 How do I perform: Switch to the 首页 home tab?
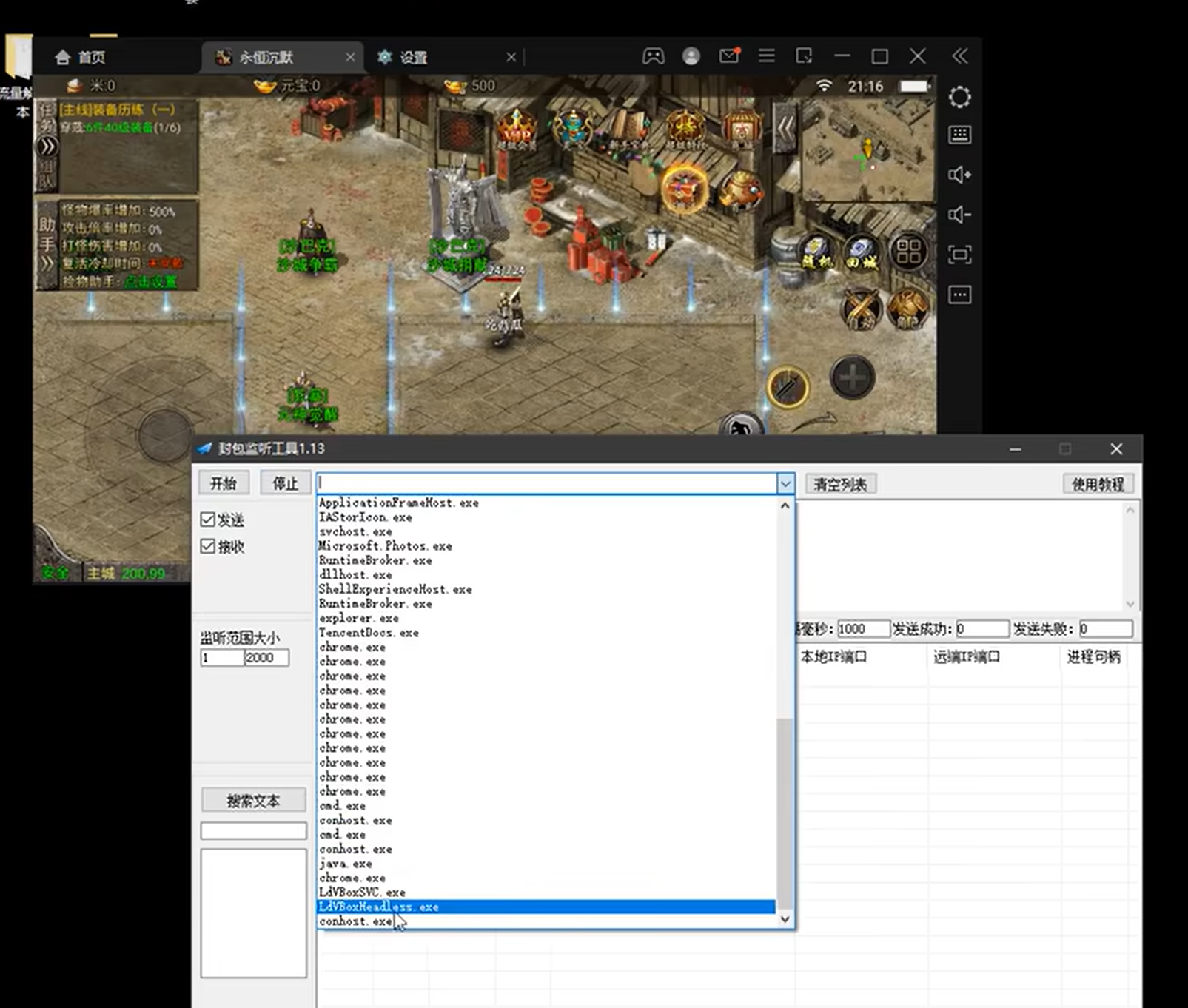[x=81, y=57]
